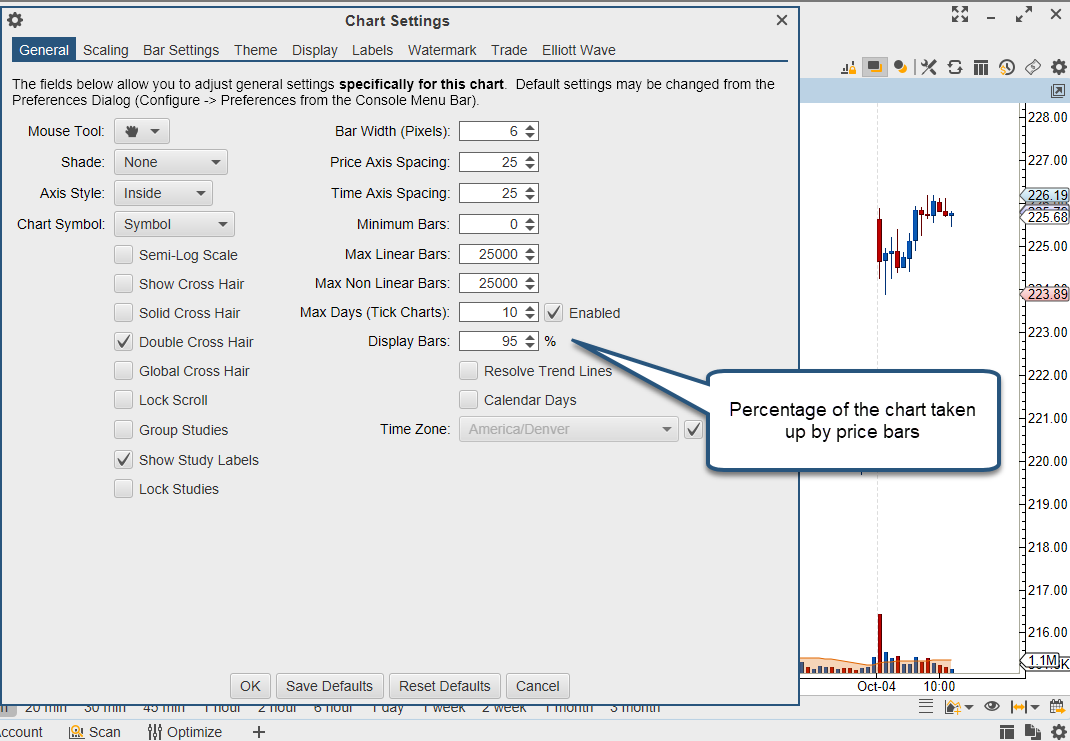Toggle the Lock Scroll checkbox
Image resolution: width=1070 pixels, height=741 pixels.
coord(124,400)
